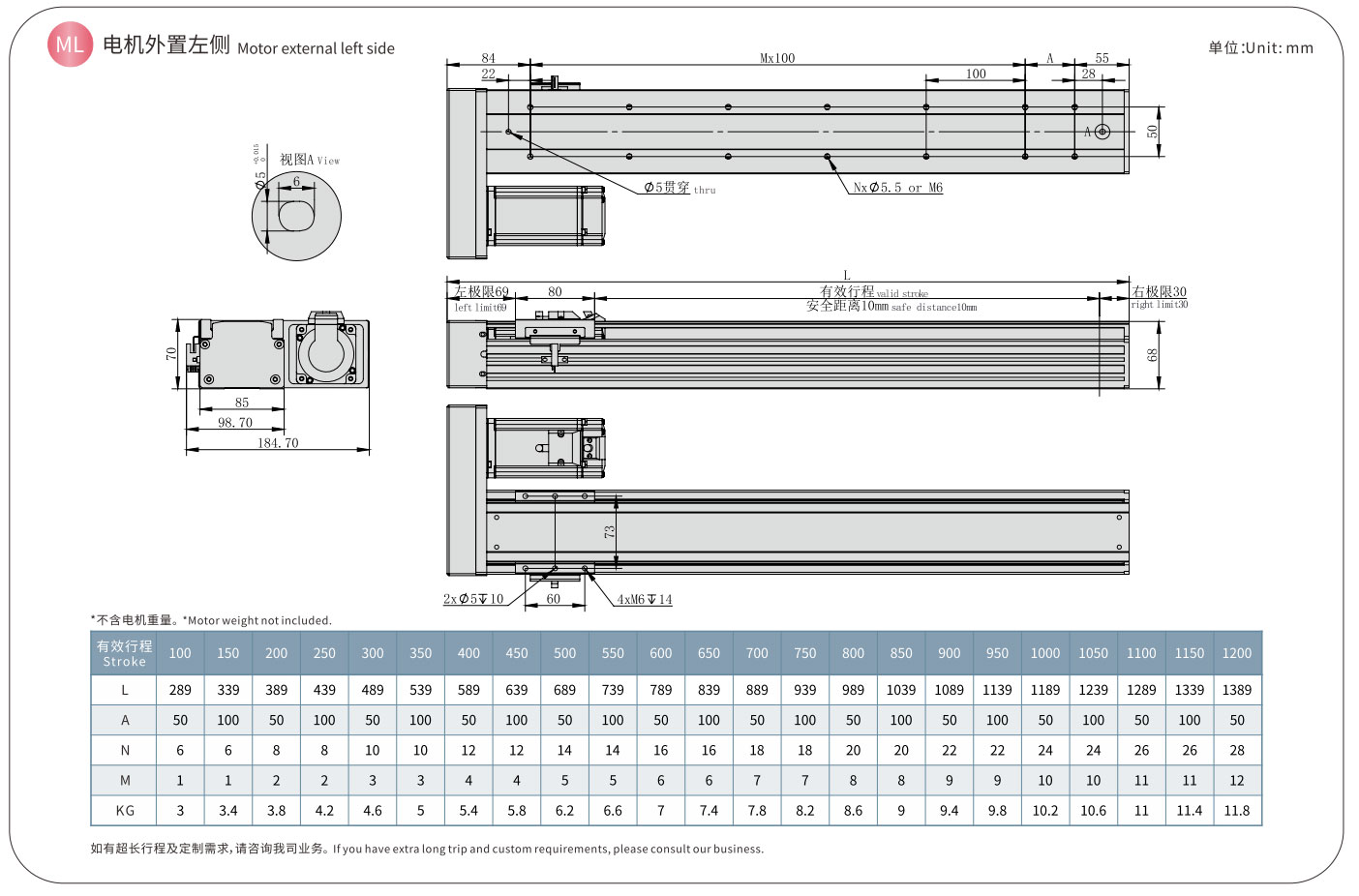Click the title 电机外置左侧
Viewport: 1359px width, 896px height.
click(x=166, y=45)
